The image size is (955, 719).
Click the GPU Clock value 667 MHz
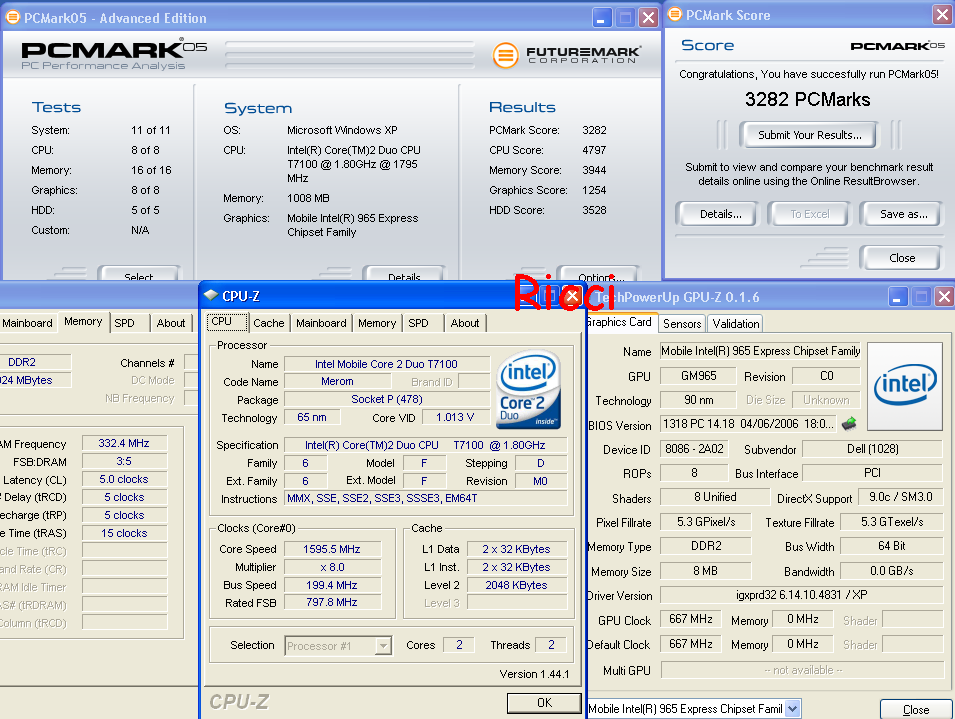[691, 619]
